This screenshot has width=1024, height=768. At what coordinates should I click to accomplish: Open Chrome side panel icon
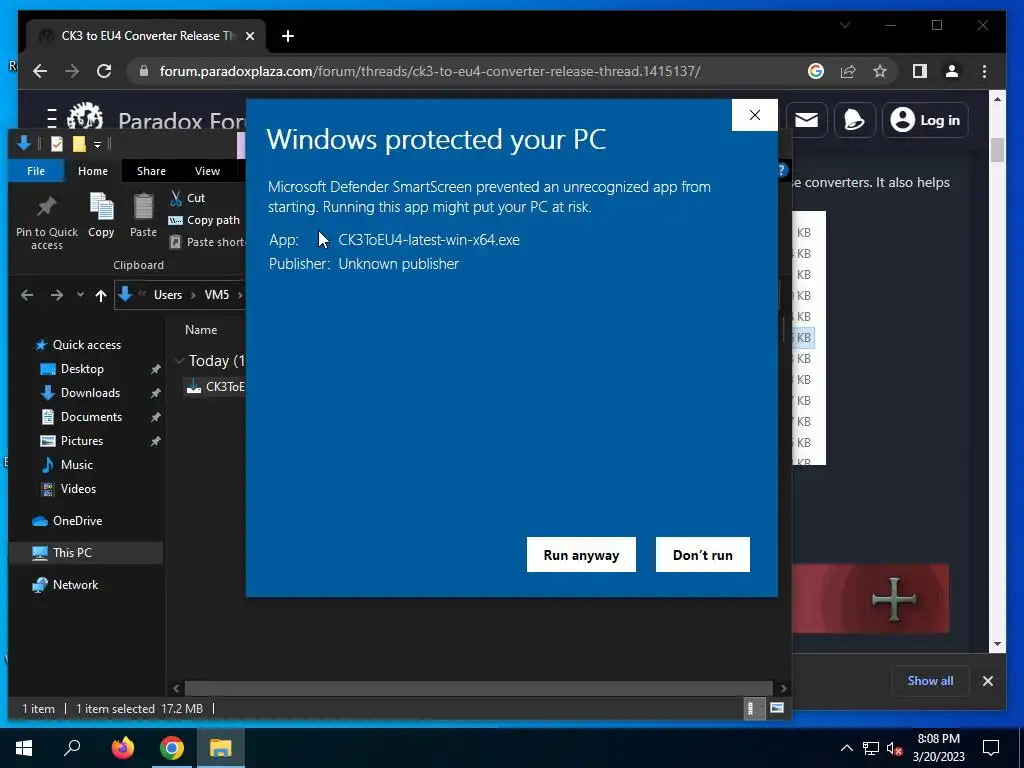[x=920, y=71]
